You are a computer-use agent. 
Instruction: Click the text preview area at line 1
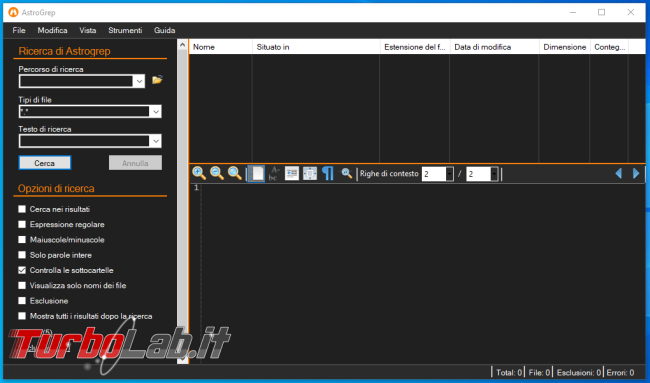click(x=423, y=188)
